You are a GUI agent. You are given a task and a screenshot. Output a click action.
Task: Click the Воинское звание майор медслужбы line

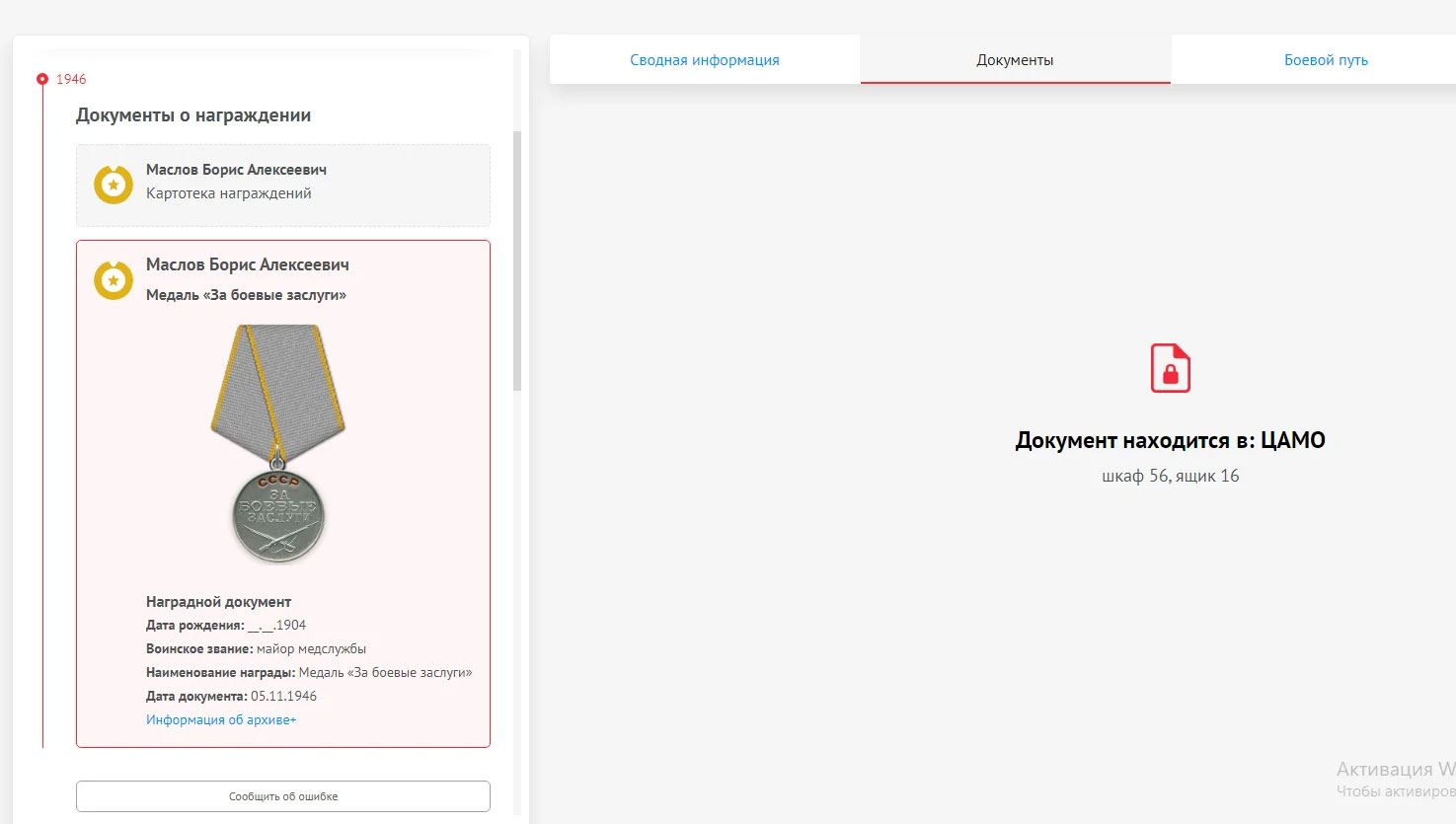[256, 649]
